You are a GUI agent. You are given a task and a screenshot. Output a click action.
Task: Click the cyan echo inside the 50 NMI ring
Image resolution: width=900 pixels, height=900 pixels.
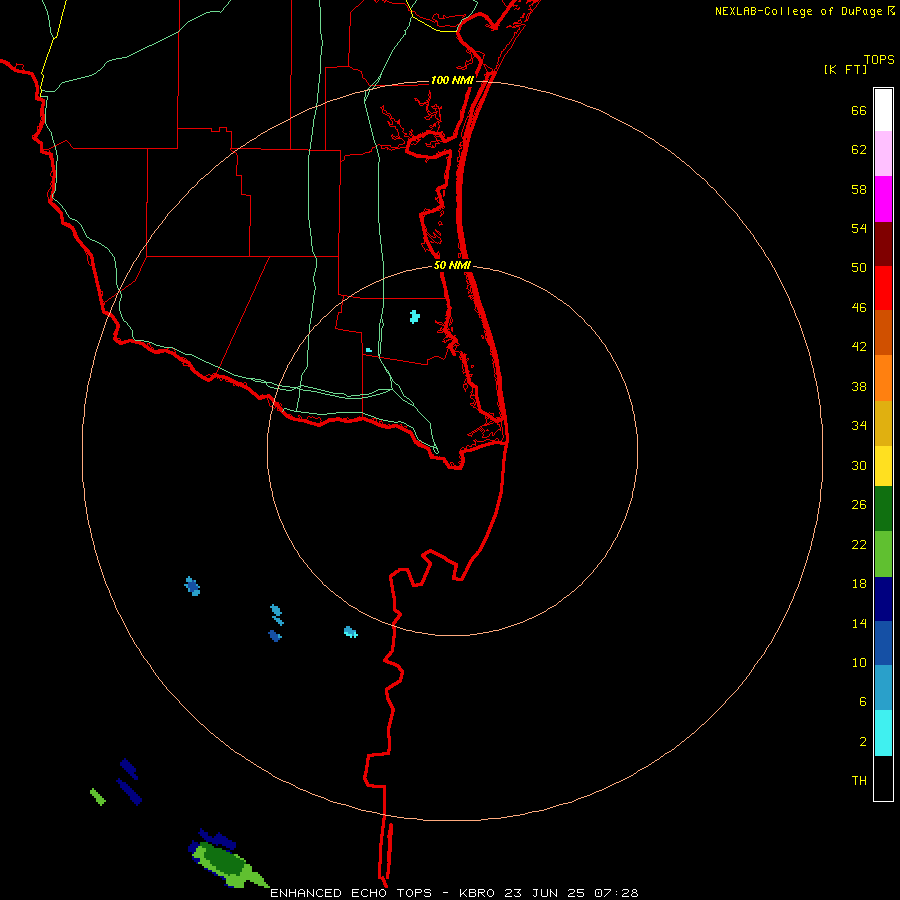pyautogui.click(x=414, y=316)
